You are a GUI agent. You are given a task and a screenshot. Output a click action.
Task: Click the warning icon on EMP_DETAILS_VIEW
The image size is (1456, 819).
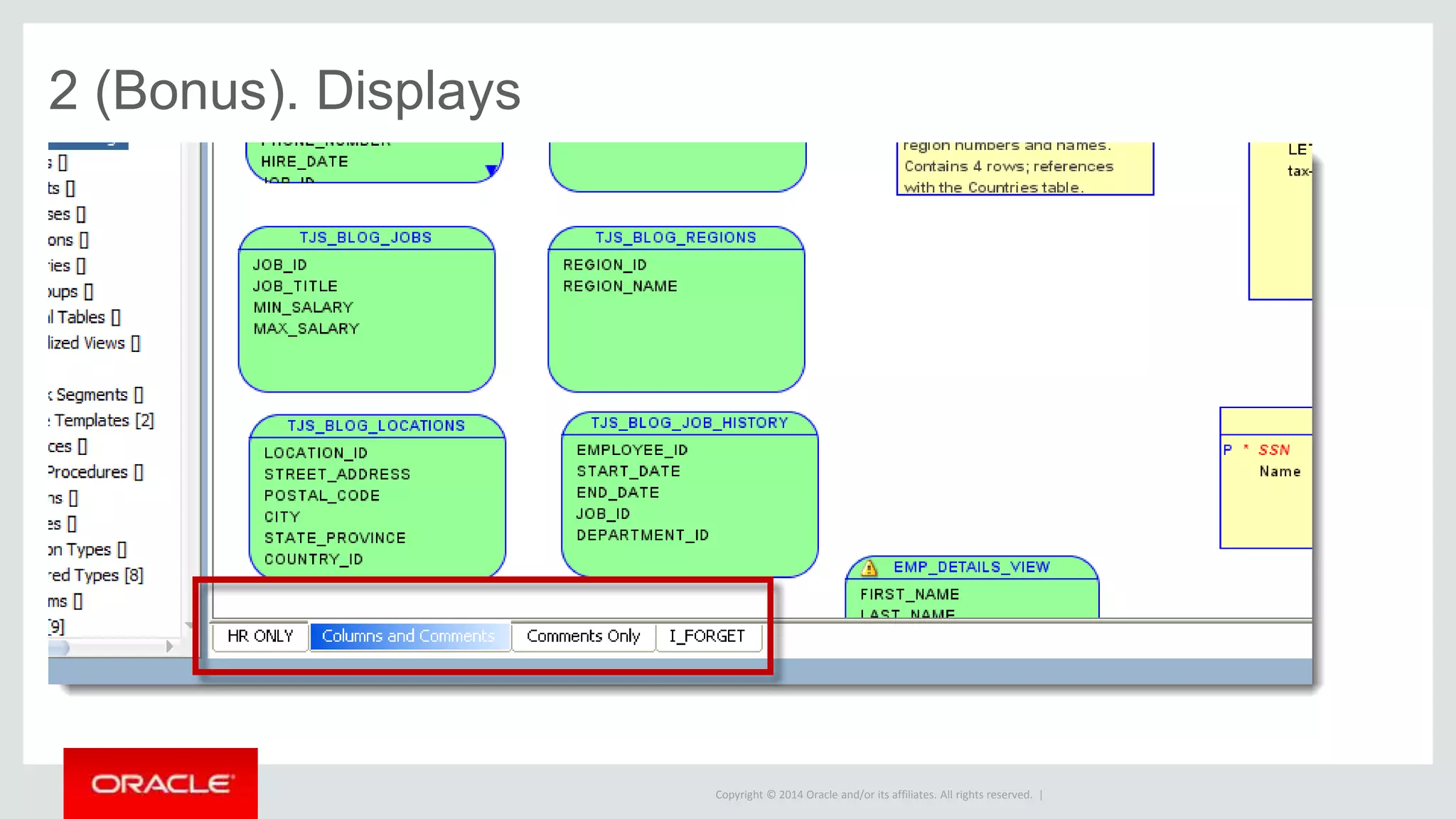(869, 568)
